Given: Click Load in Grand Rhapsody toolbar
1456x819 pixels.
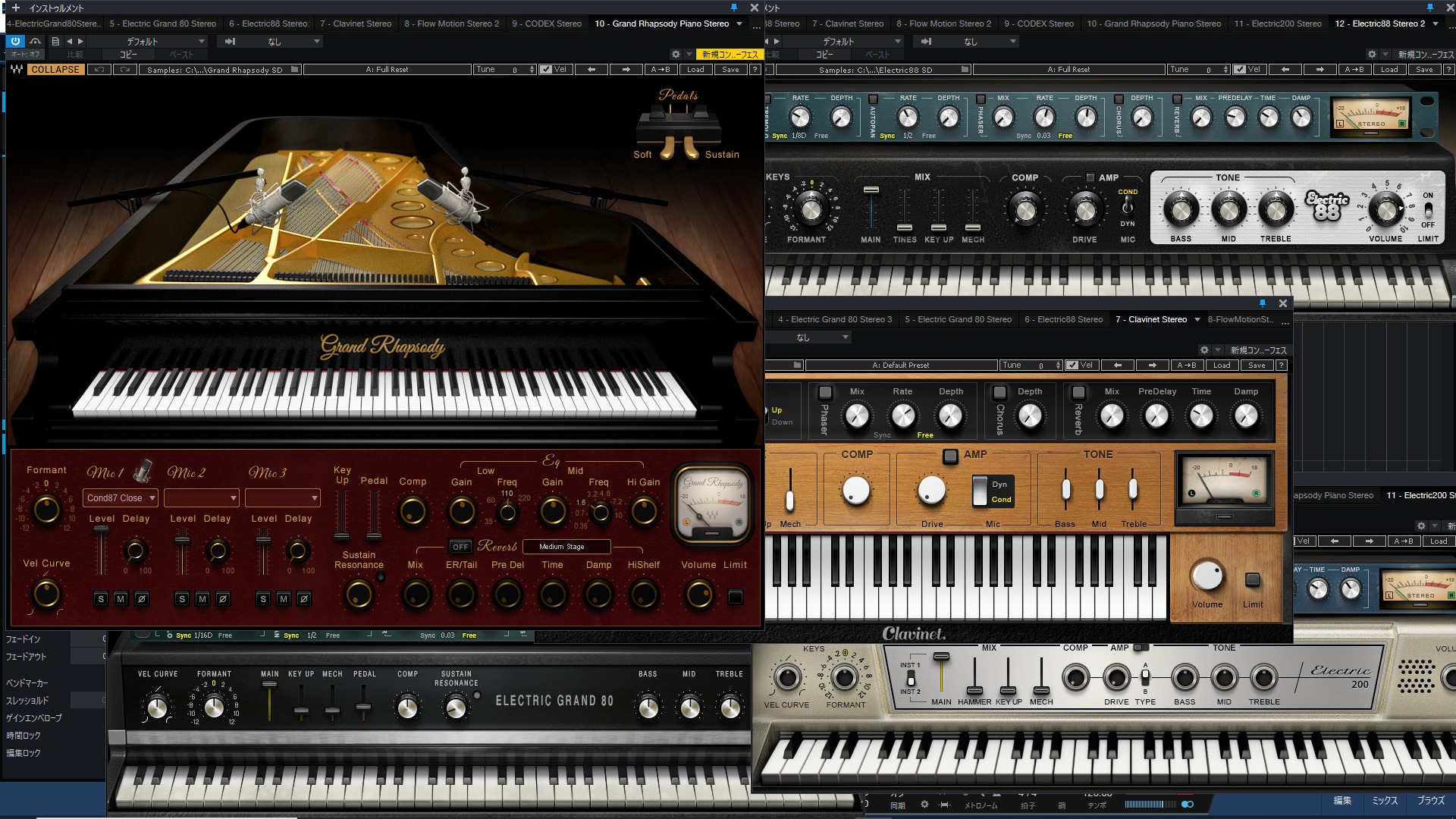Looking at the screenshot, I should pyautogui.click(x=695, y=69).
